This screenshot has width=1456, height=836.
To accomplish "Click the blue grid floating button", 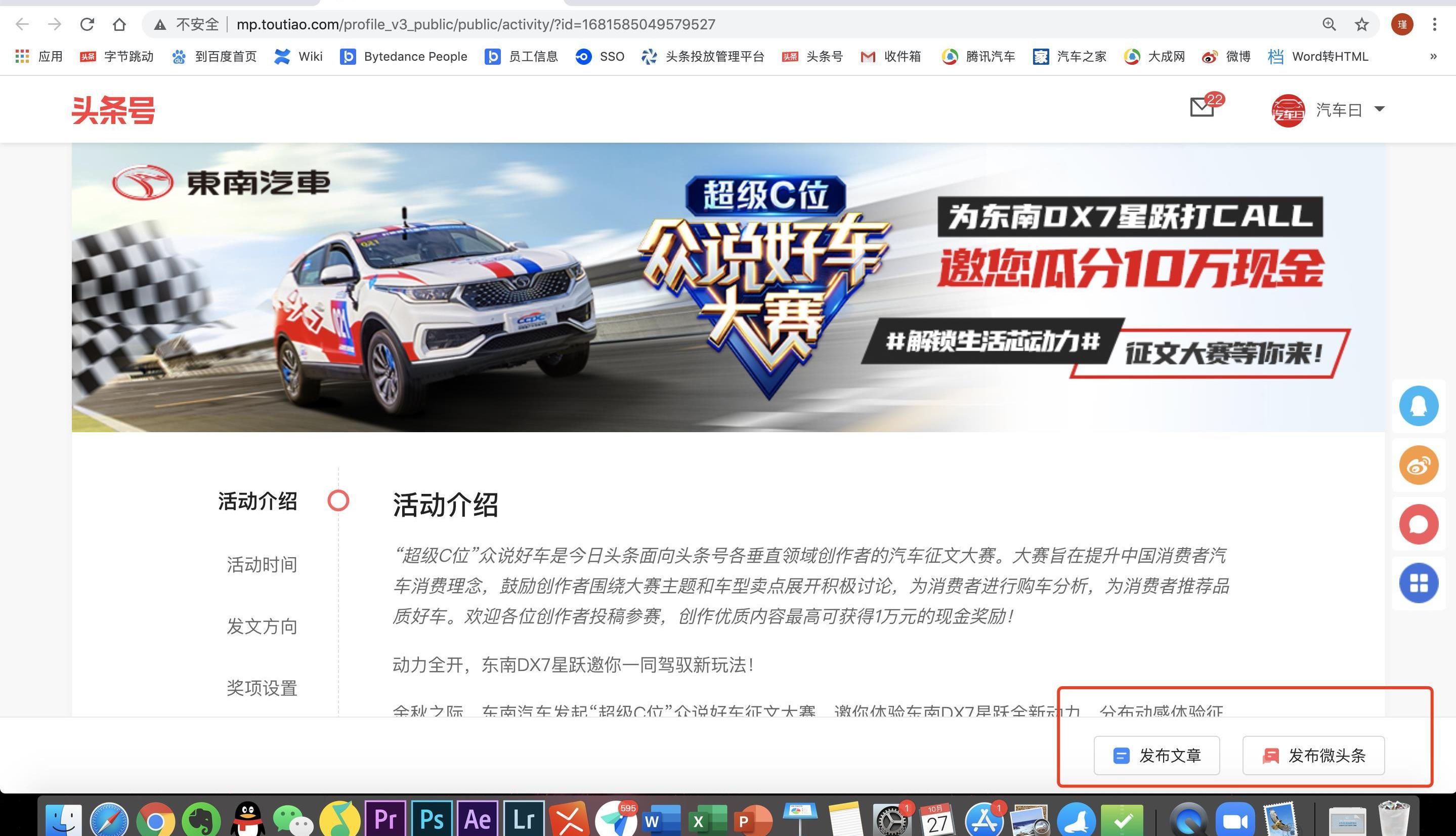I will pyautogui.click(x=1419, y=583).
